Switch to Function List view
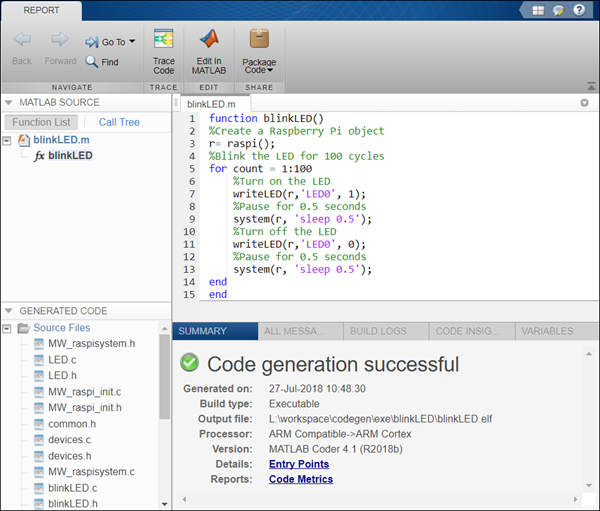Image resolution: width=600 pixels, height=511 pixels. point(41,122)
